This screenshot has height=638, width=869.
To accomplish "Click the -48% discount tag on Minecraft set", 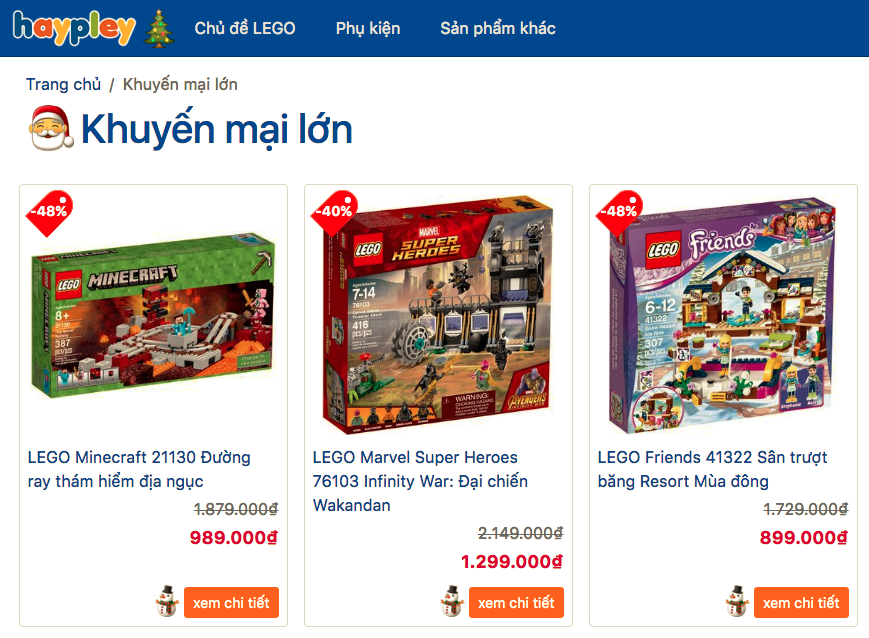I will pos(50,213).
